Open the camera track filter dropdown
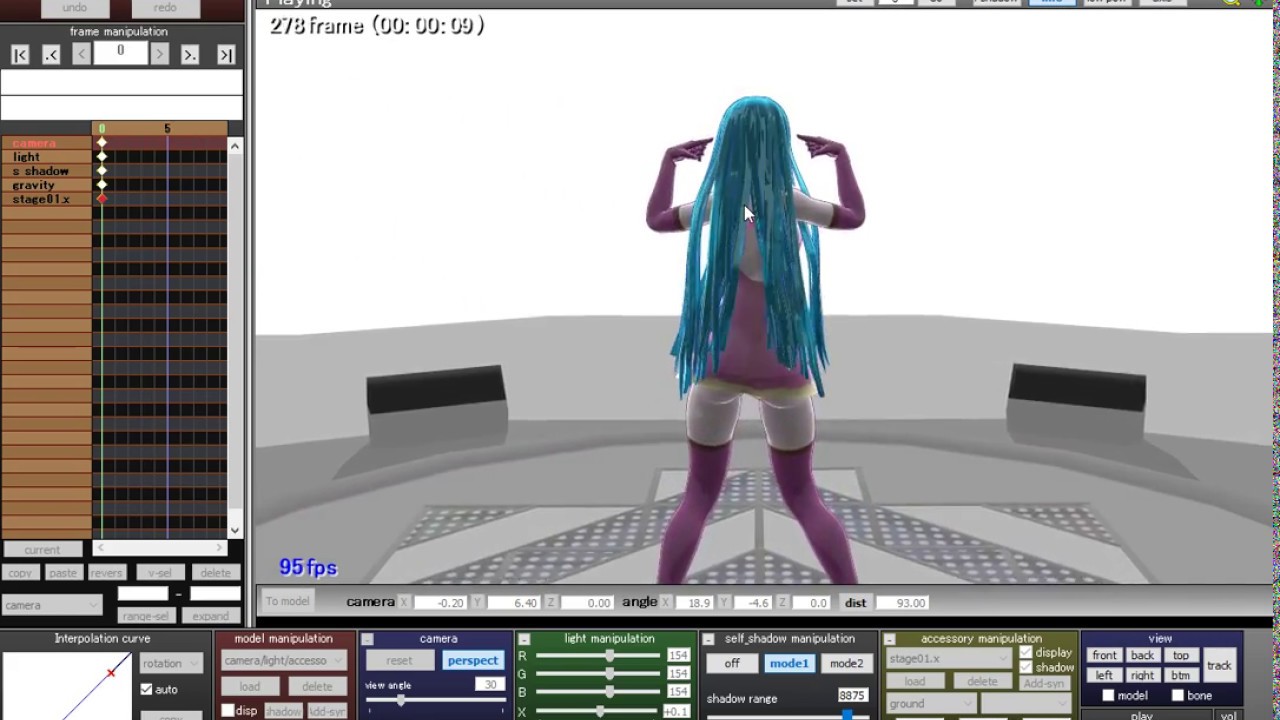Screen dimensions: 1280x720 [52, 605]
